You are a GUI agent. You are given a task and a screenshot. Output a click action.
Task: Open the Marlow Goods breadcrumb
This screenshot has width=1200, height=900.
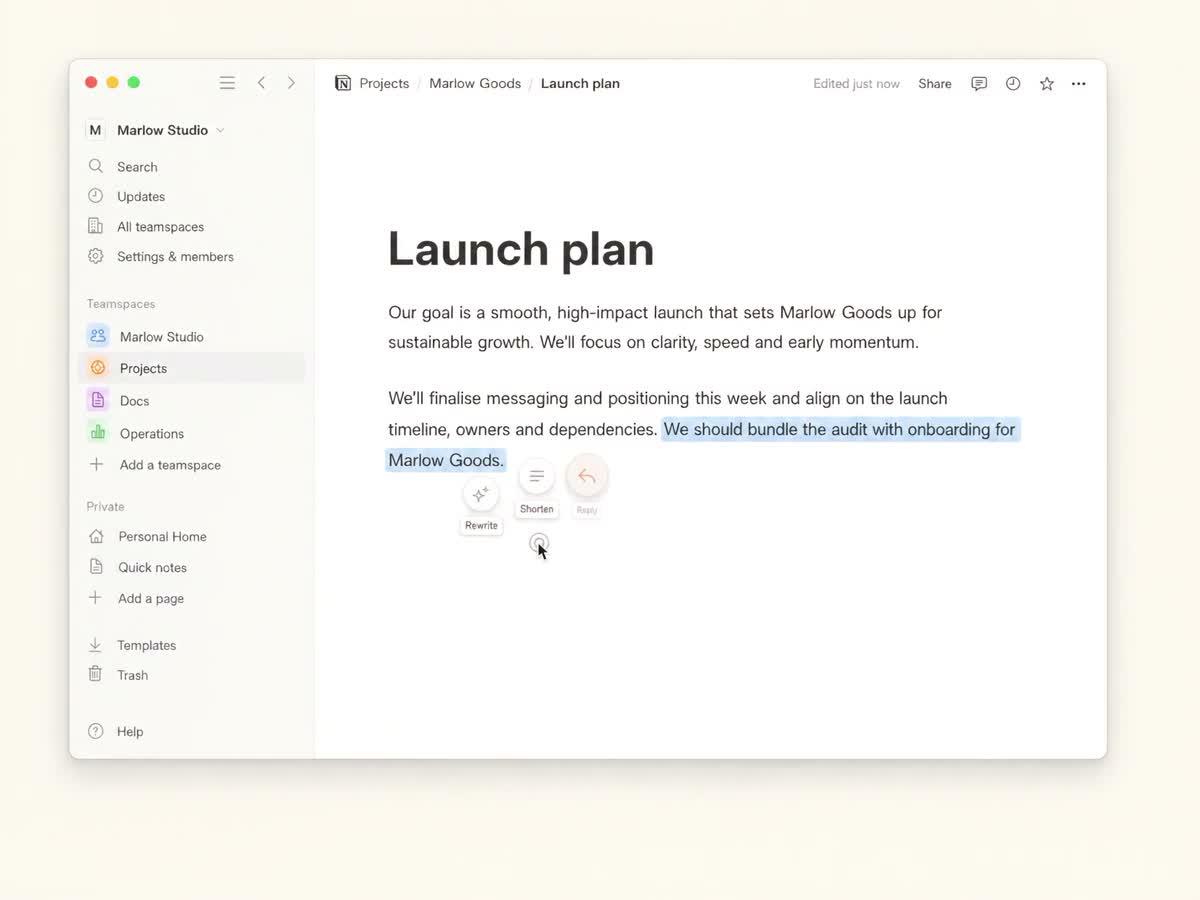click(475, 83)
